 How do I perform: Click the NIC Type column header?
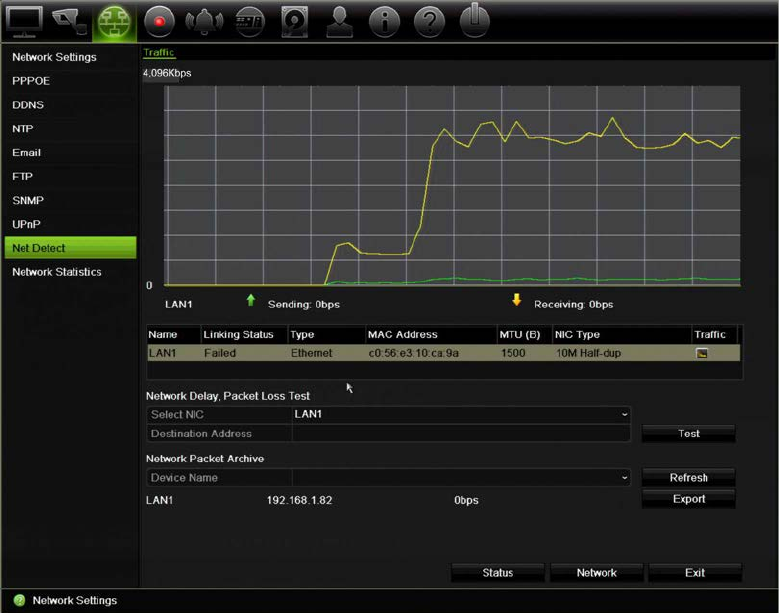577,334
